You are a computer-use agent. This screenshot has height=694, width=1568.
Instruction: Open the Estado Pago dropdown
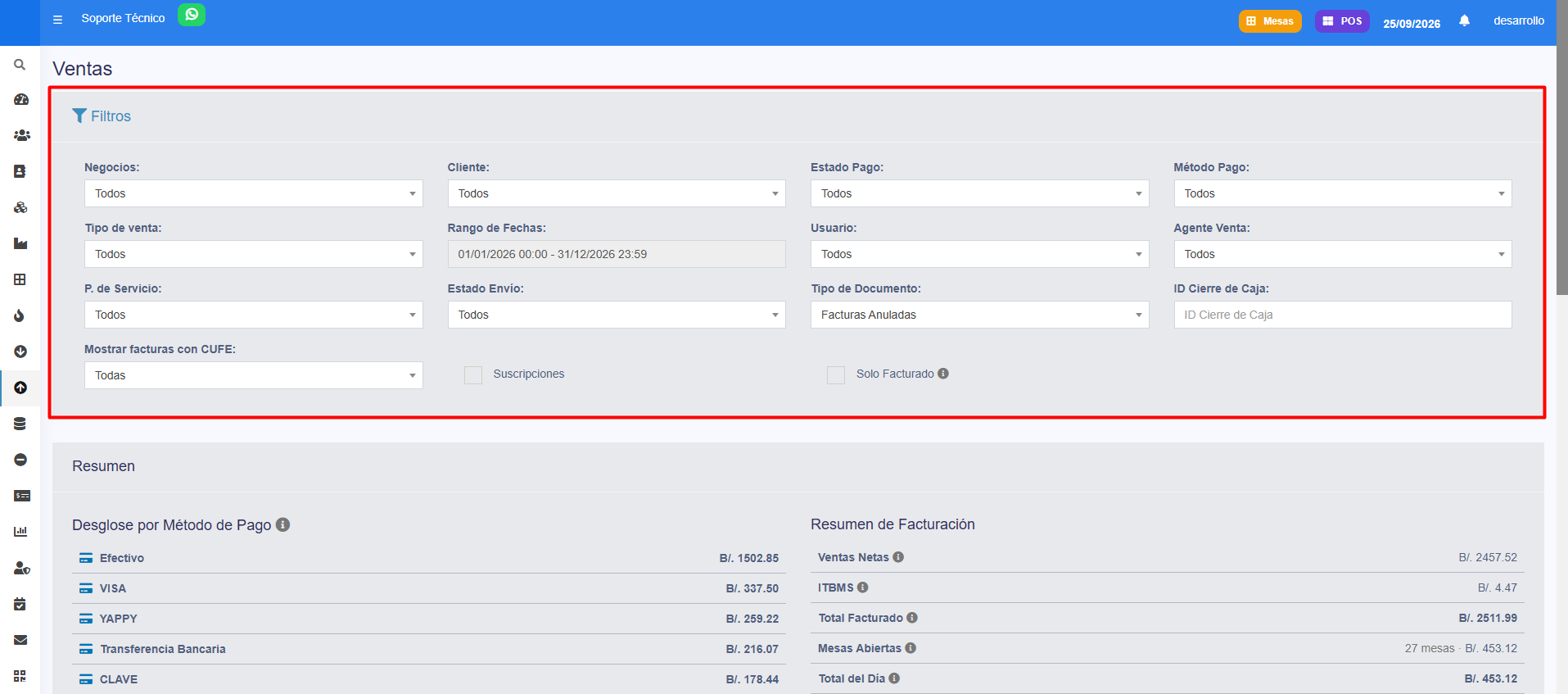980,193
